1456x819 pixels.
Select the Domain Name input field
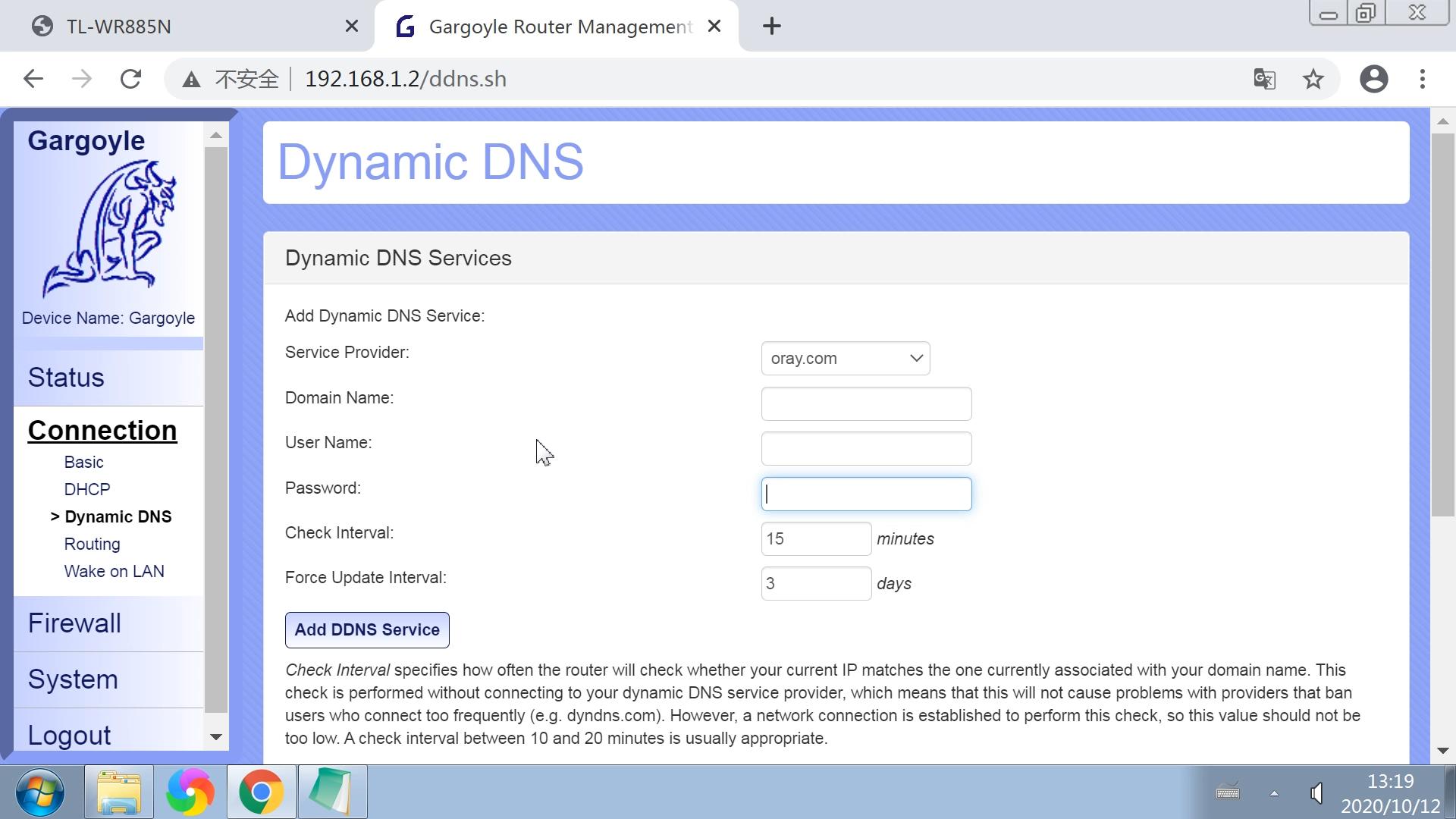click(x=866, y=403)
